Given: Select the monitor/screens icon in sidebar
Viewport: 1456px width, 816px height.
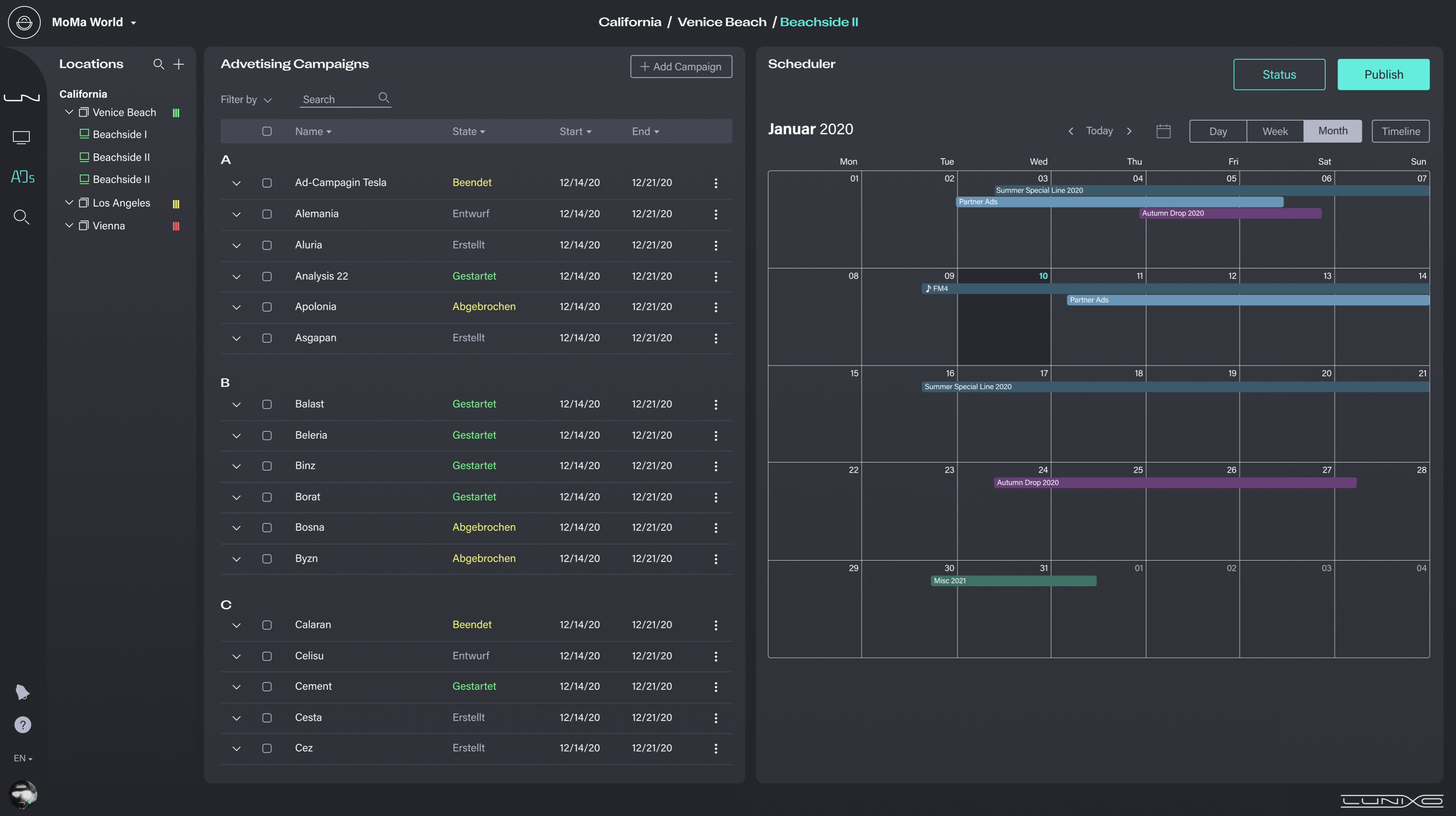Looking at the screenshot, I should 22,137.
